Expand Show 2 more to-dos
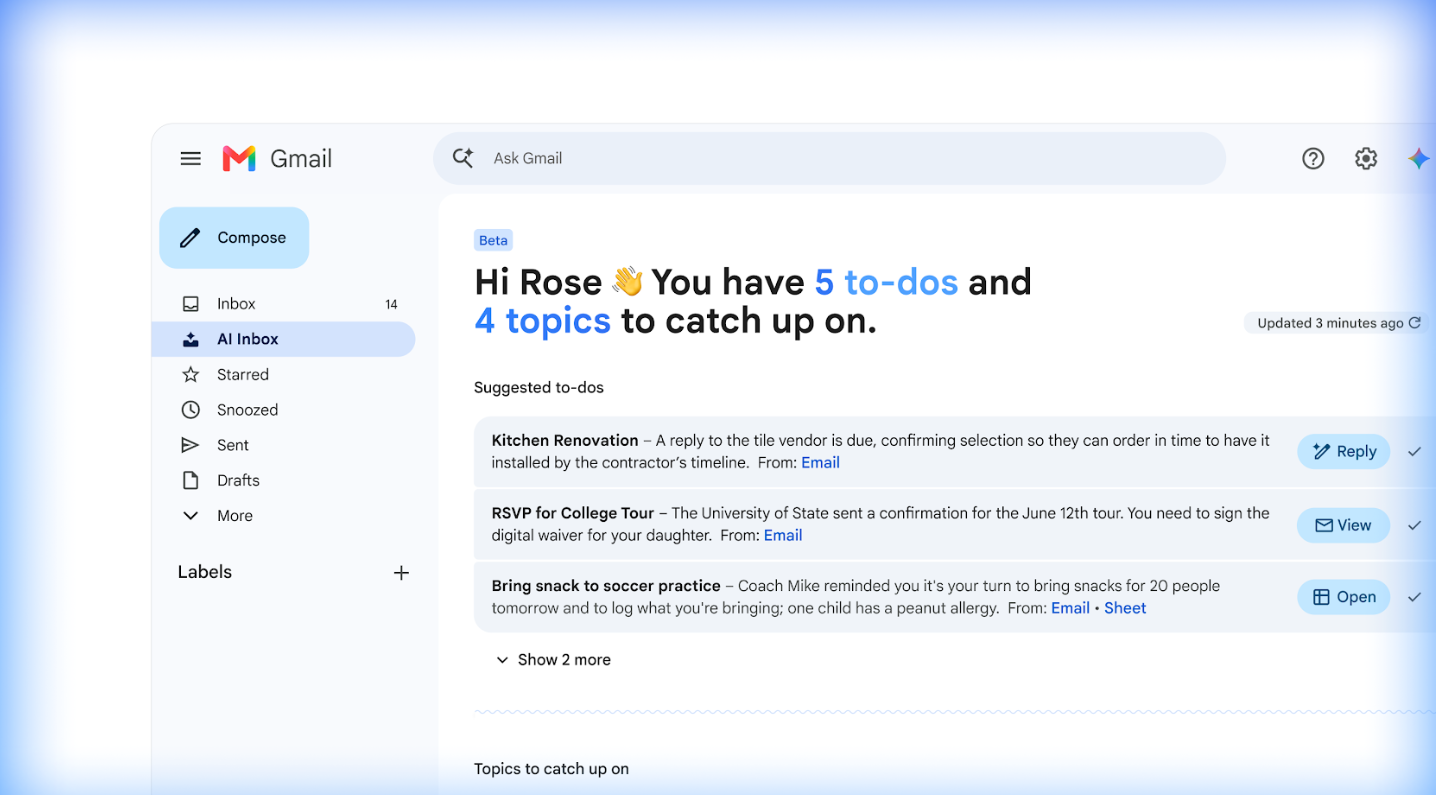The width and height of the screenshot is (1436, 795). click(553, 660)
